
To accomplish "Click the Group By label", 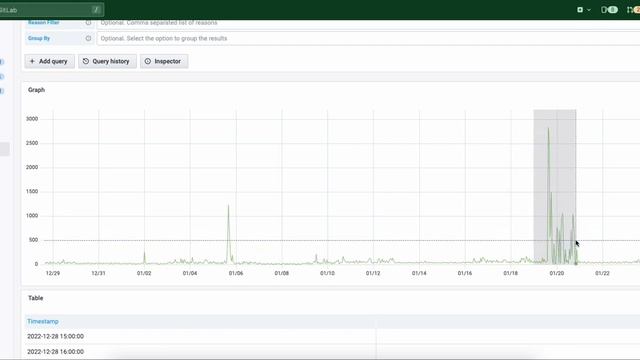I will coord(39,38).
